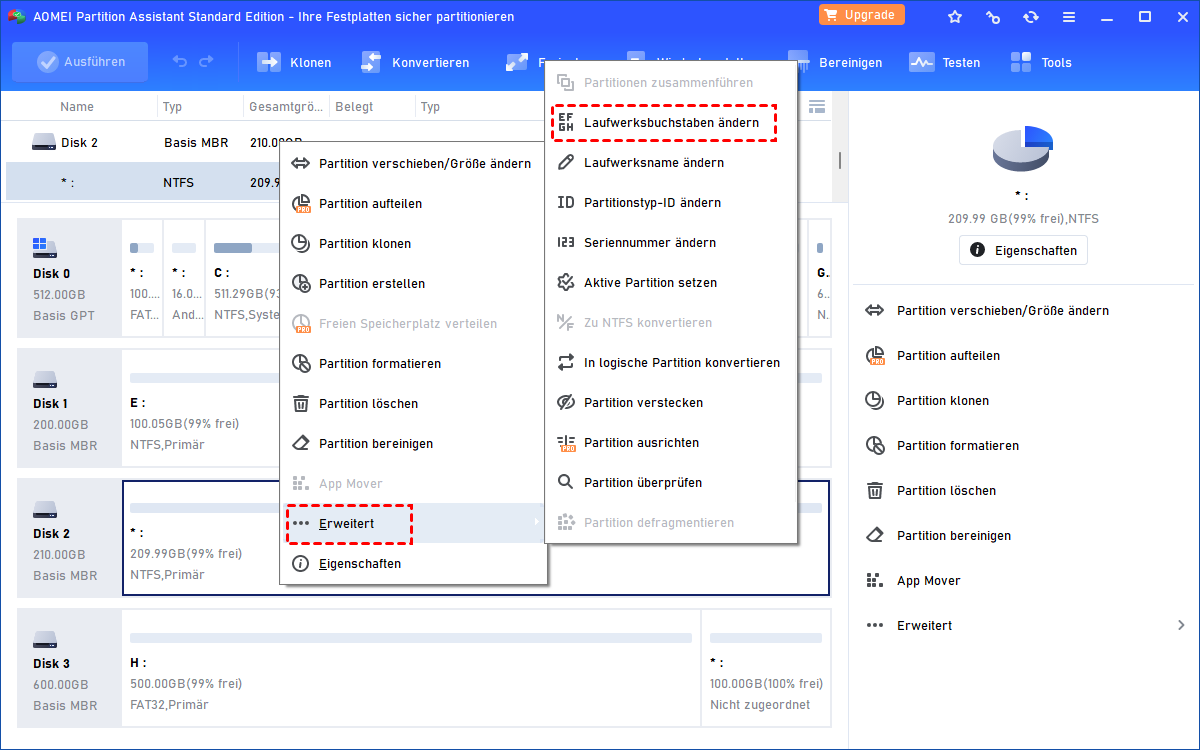The width and height of the screenshot is (1200, 750).
Task: Select 'Laufwerksname ändern' in submenu
Action: click(x=671, y=162)
